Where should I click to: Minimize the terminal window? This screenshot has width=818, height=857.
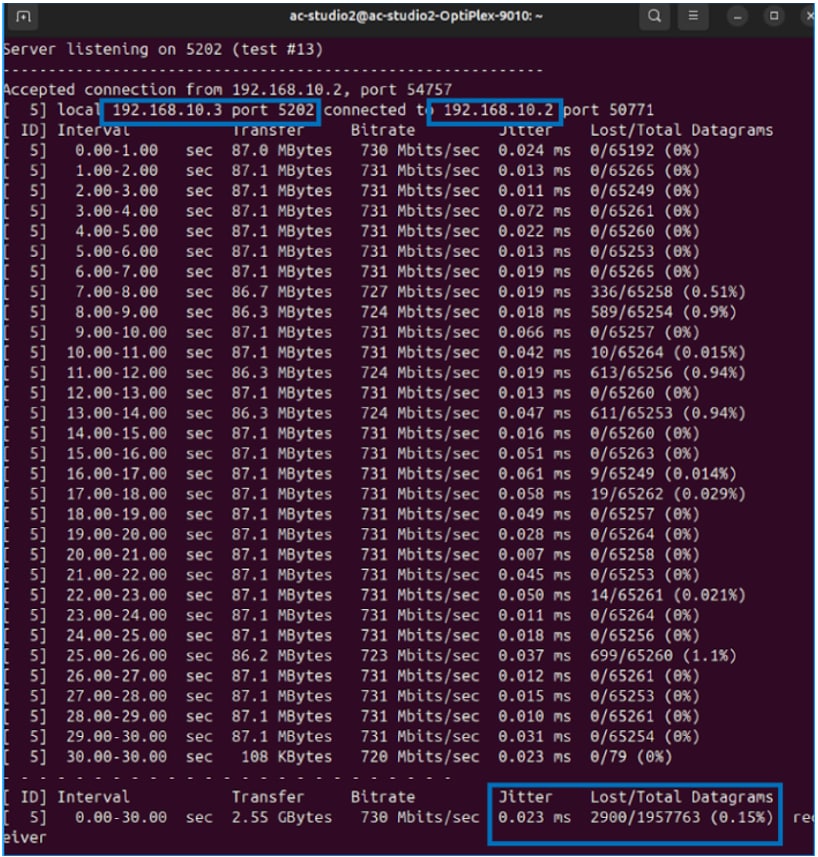[x=739, y=17]
